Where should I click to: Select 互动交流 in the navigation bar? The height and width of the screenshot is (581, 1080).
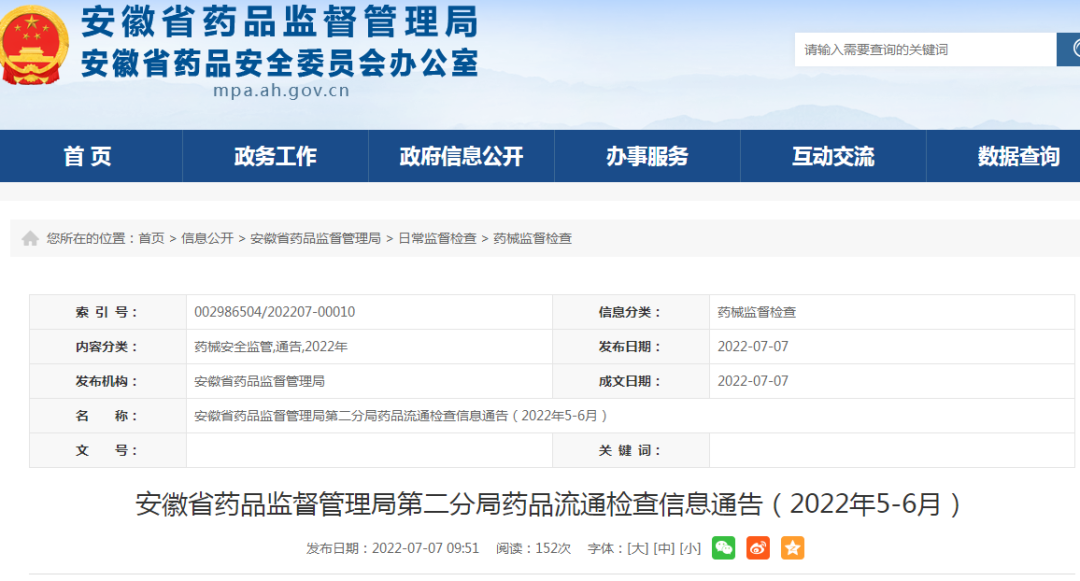click(x=833, y=156)
